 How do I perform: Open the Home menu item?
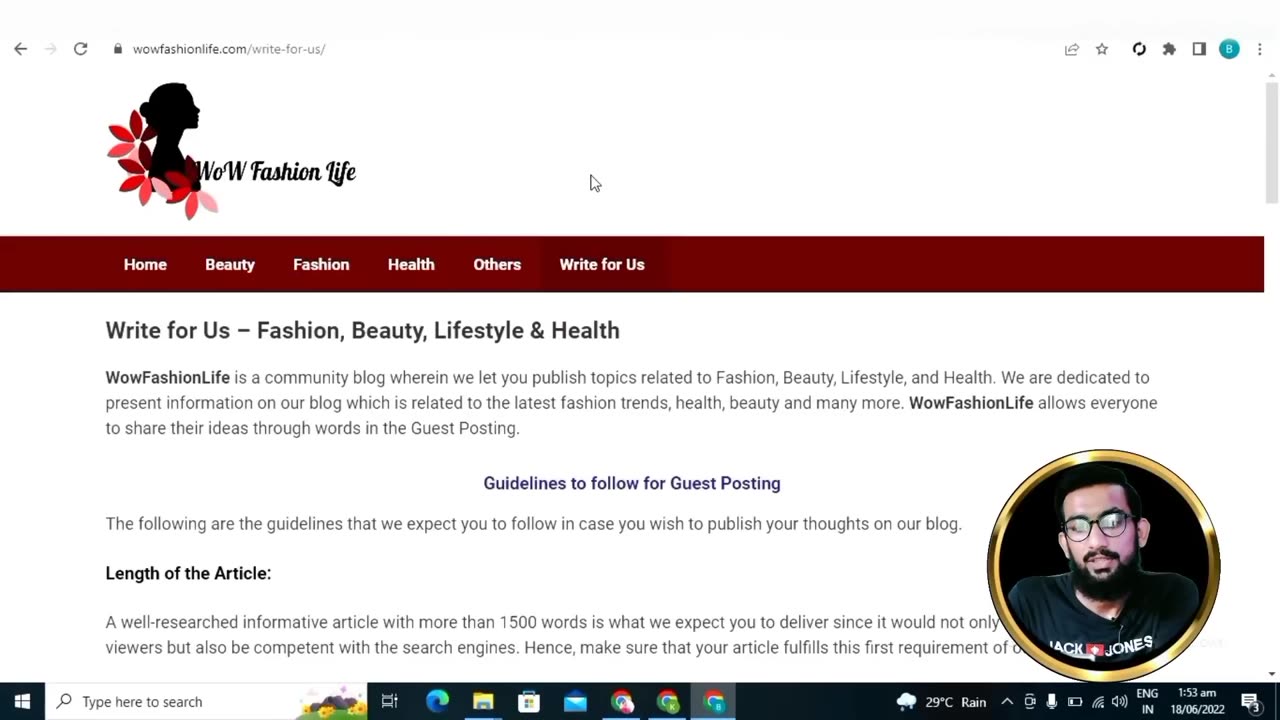[145, 265]
